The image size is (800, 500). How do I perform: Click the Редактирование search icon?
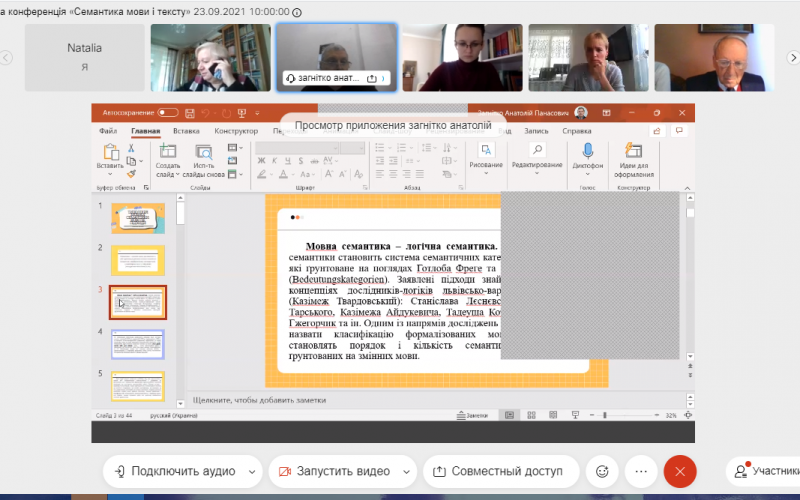click(537, 150)
